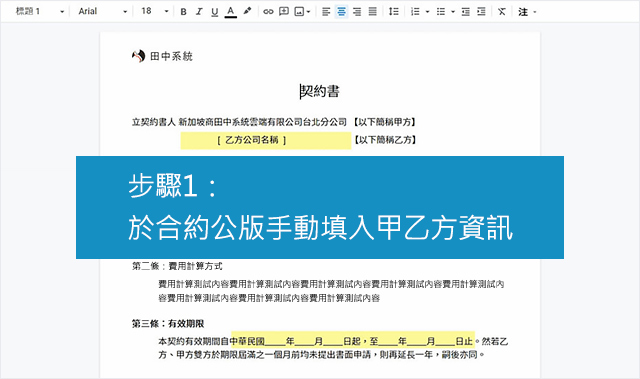This screenshot has height=379, width=640.
Task: Expand the 注 input tools dropdown arrow
Action: [535, 12]
